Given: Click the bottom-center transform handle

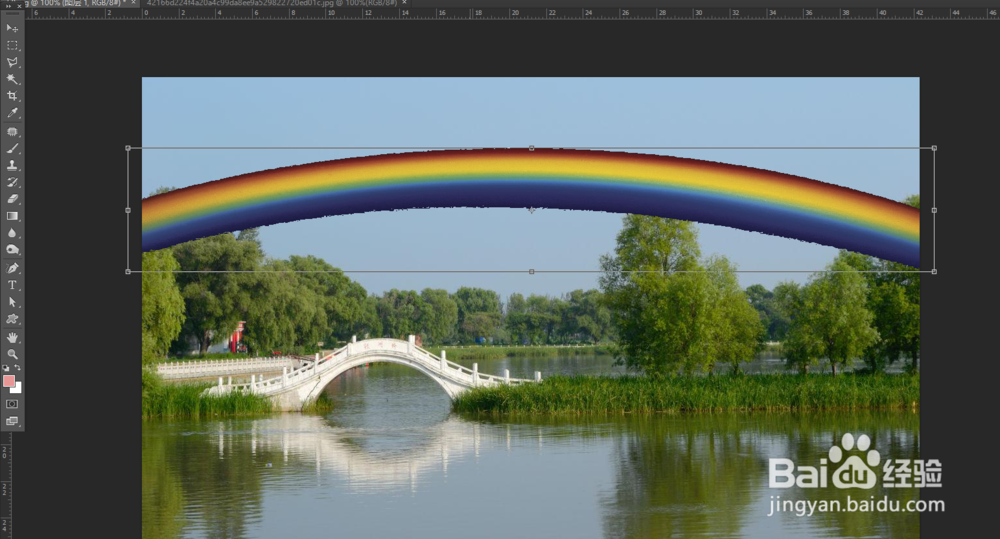Looking at the screenshot, I should tap(532, 272).
